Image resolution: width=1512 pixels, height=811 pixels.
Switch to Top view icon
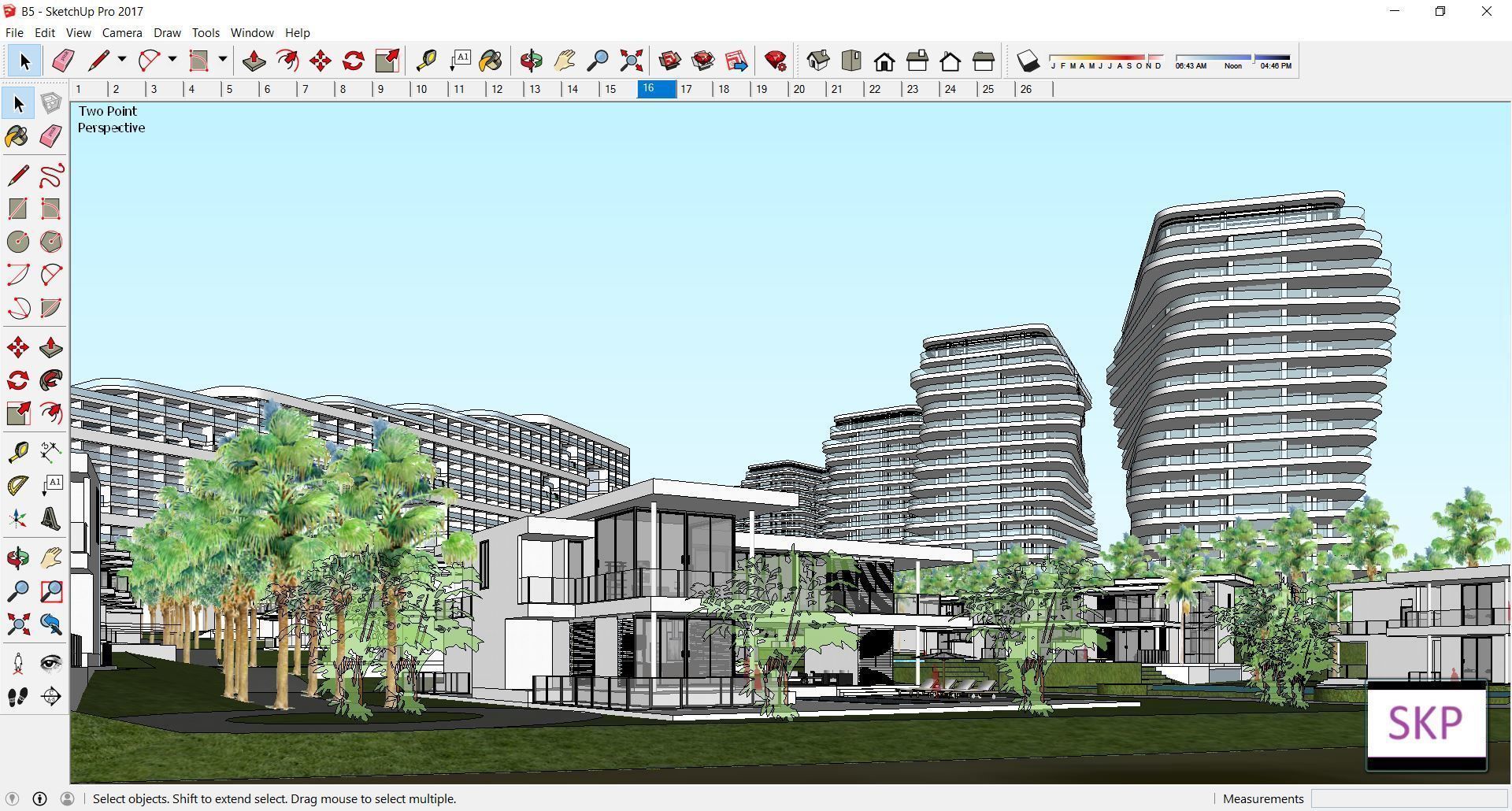coord(851,61)
